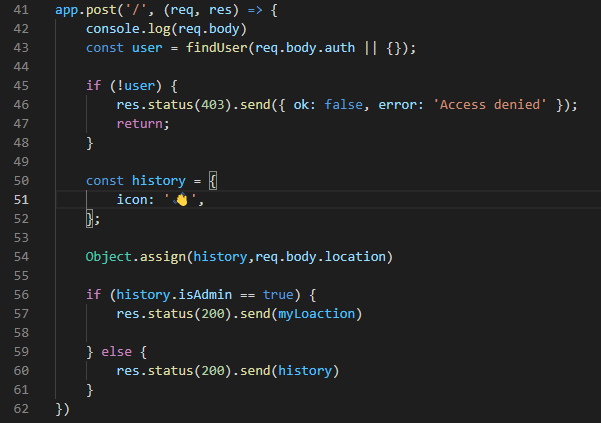
Task: Click line number 60 in the gutter
Action: [21, 371]
